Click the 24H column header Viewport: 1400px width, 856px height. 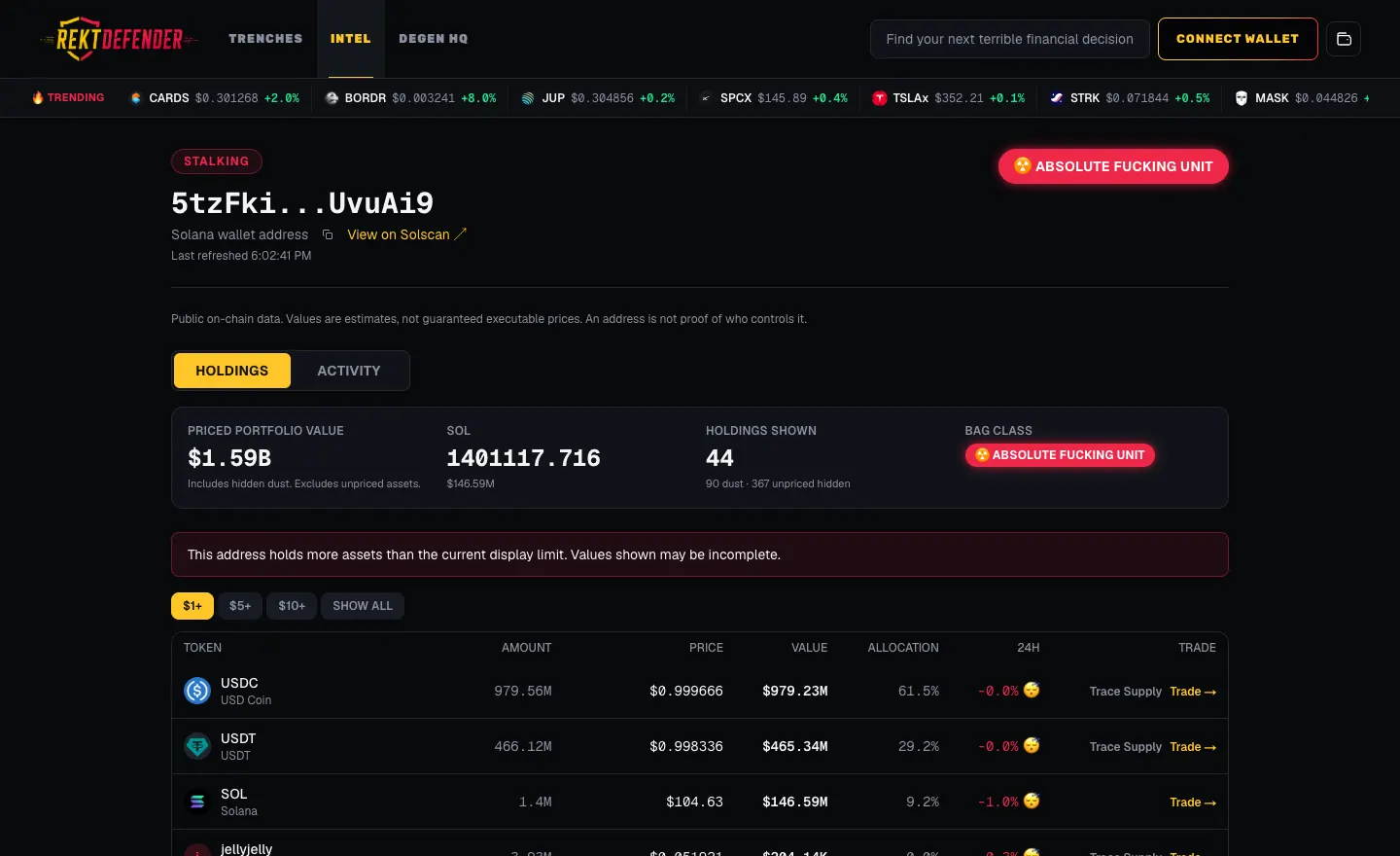click(x=1029, y=648)
